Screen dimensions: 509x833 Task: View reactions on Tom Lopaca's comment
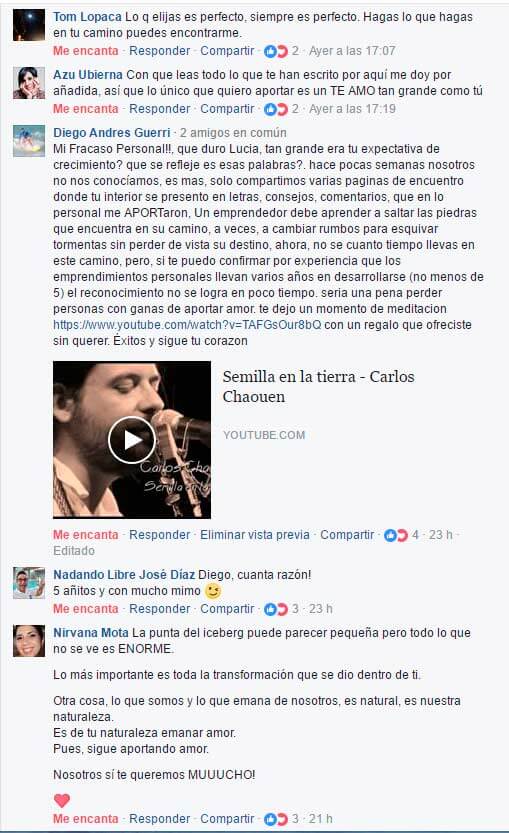pyautogui.click(x=282, y=51)
